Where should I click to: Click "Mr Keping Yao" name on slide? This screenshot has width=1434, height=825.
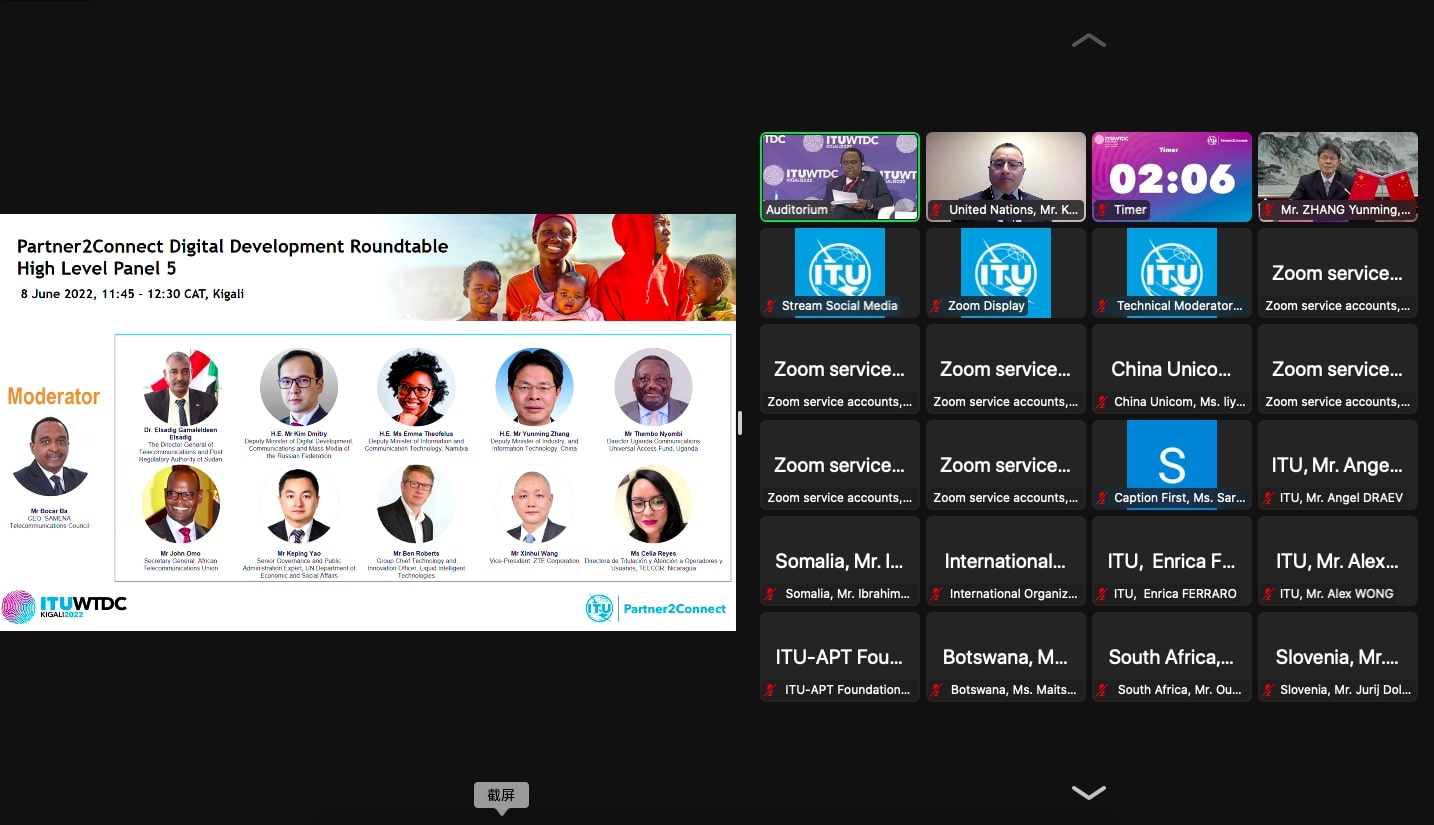[x=298, y=553]
